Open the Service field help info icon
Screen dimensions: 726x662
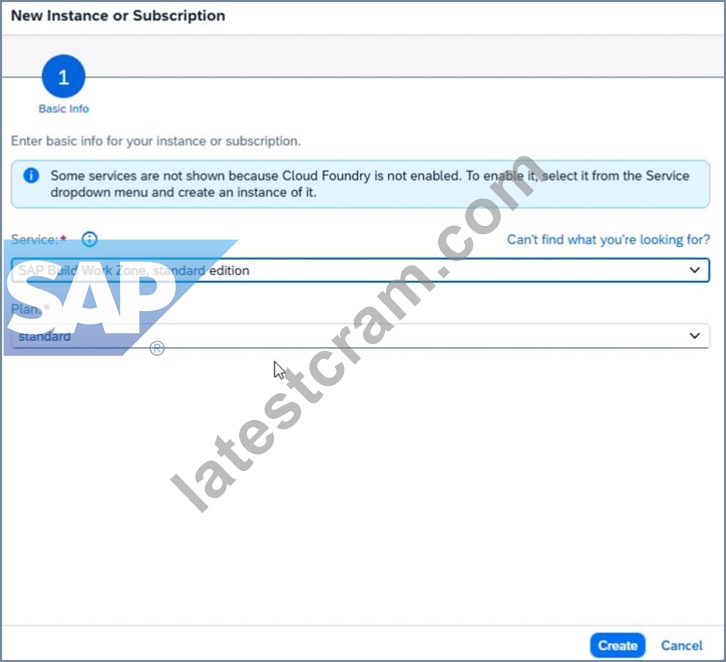click(x=89, y=239)
